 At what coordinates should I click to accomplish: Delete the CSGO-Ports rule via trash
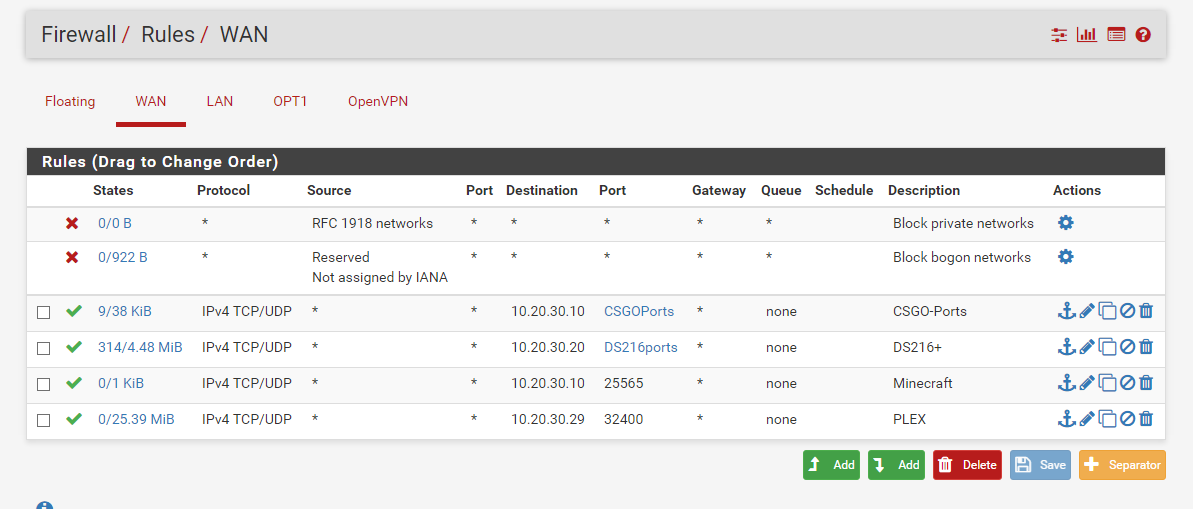(1147, 310)
